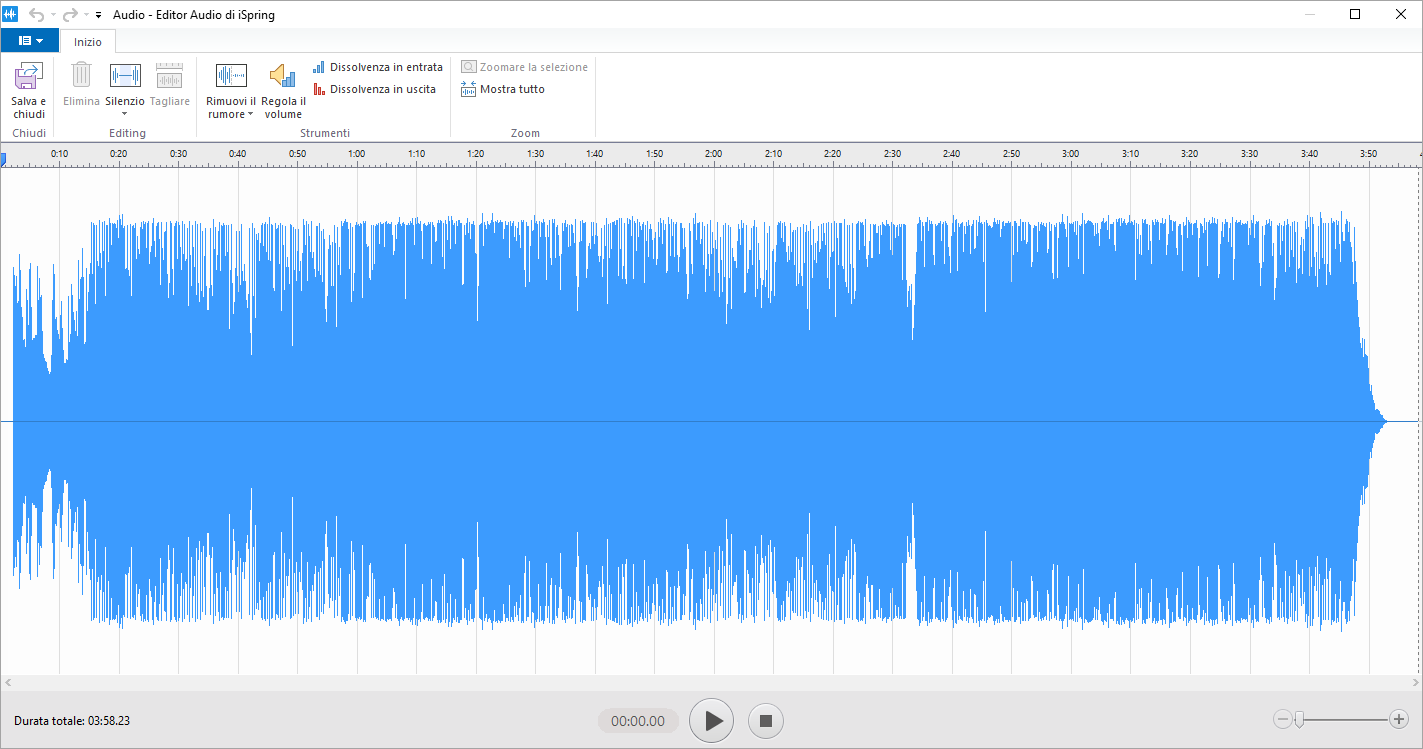Viewport: 1423px width, 749px height.
Task: Open the blue application file menu
Action: pyautogui.click(x=30, y=41)
